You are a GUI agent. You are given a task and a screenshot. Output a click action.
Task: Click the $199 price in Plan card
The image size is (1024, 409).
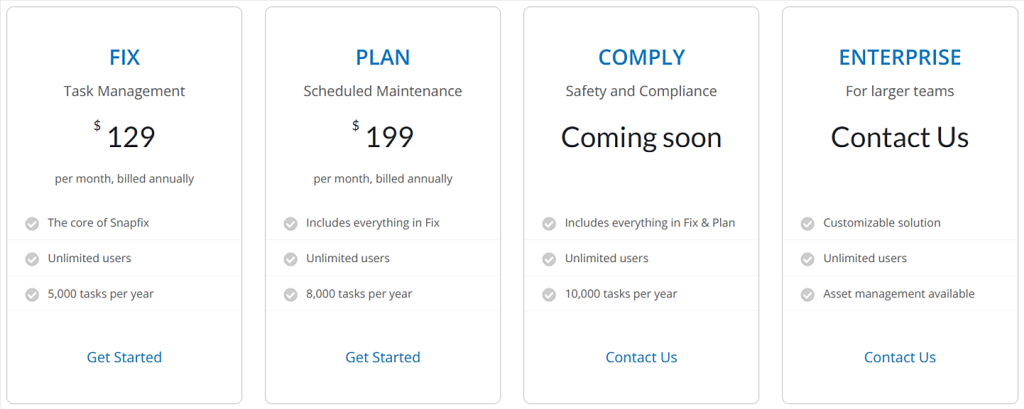388,137
